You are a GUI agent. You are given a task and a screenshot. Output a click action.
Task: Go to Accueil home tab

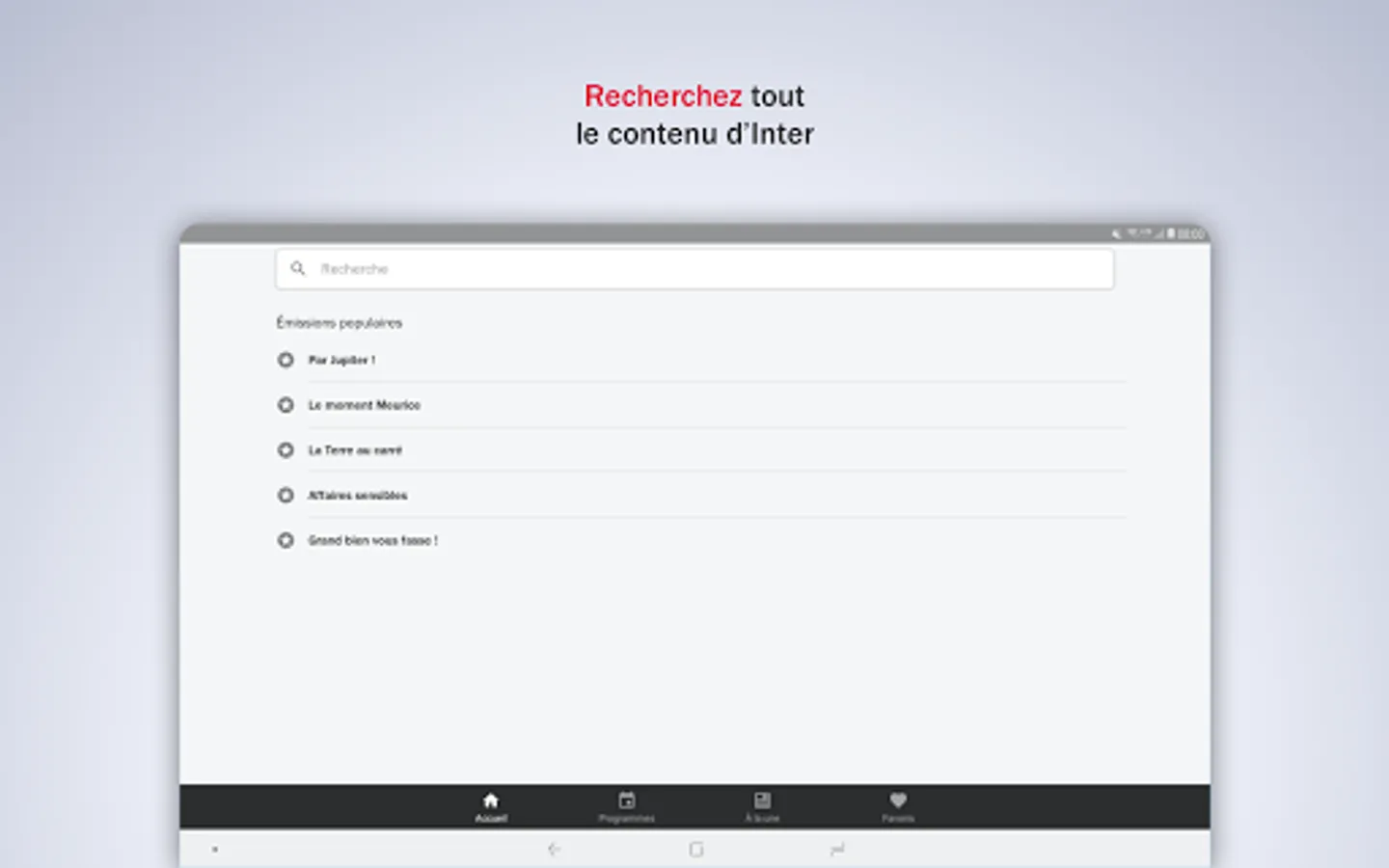tap(491, 807)
